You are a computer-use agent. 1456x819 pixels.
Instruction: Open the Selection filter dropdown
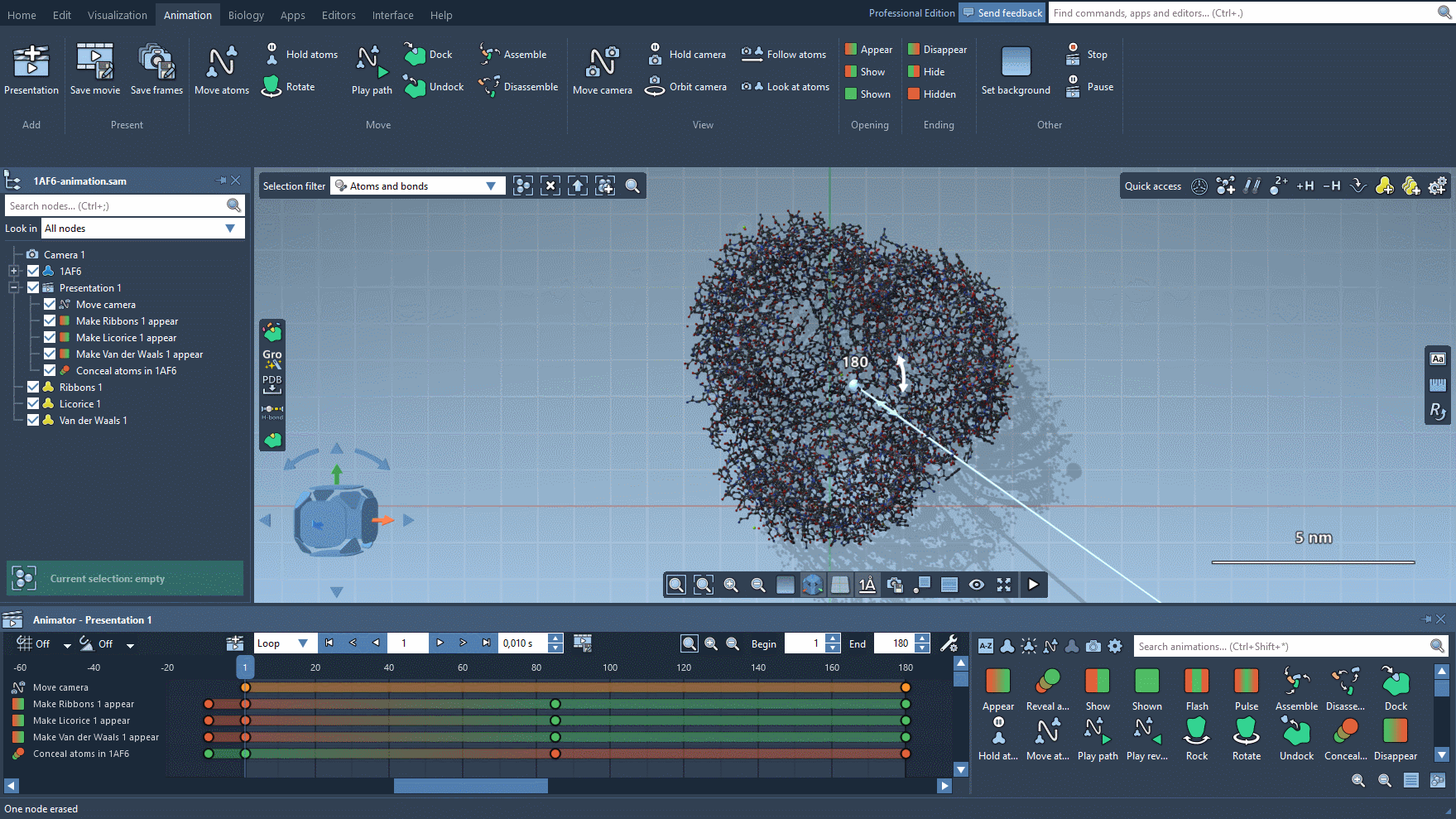click(417, 186)
